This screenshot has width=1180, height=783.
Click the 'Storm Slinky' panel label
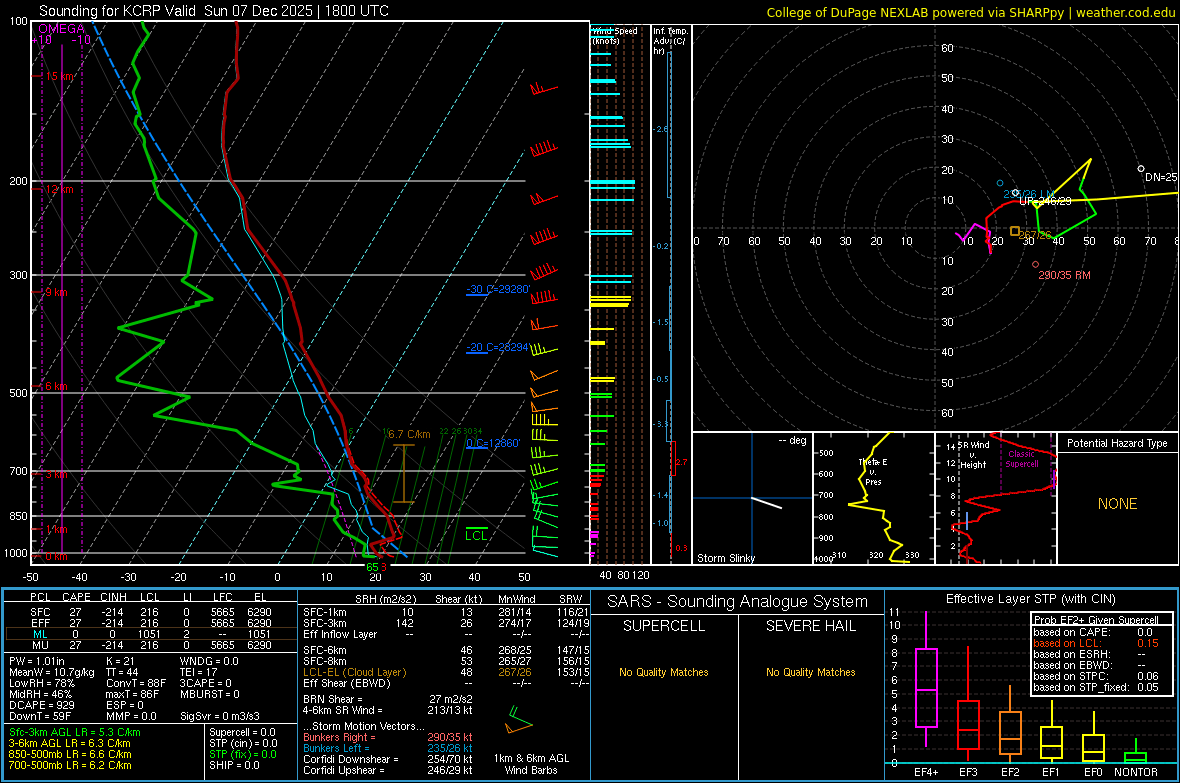pyautogui.click(x=725, y=558)
